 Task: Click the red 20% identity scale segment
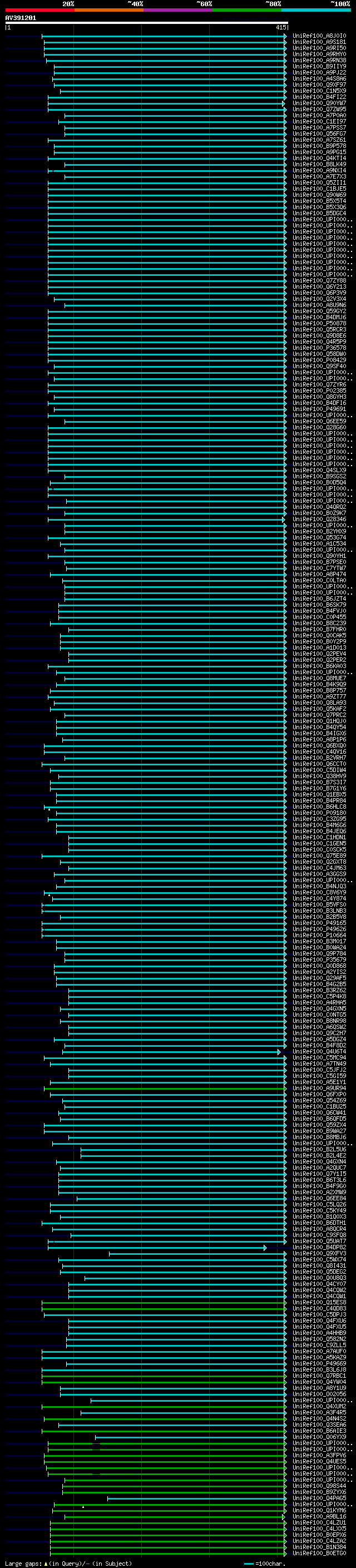point(39,10)
